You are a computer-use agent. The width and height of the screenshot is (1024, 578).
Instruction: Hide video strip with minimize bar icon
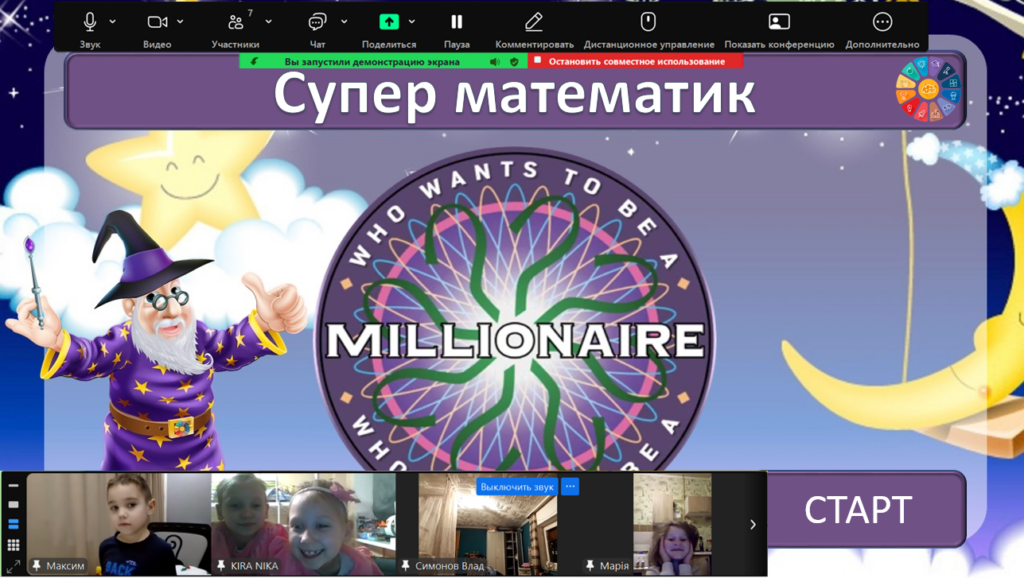[13, 486]
